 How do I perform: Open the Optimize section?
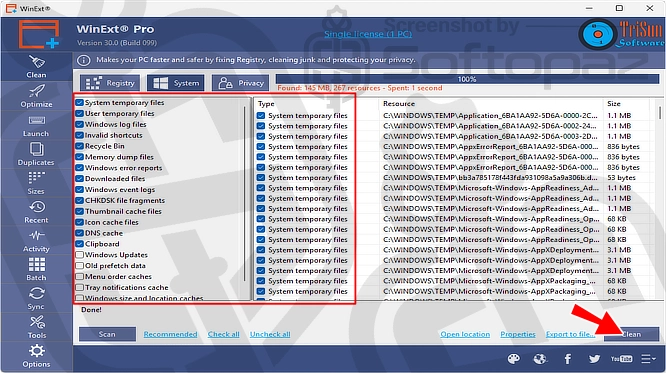click(x=36, y=96)
